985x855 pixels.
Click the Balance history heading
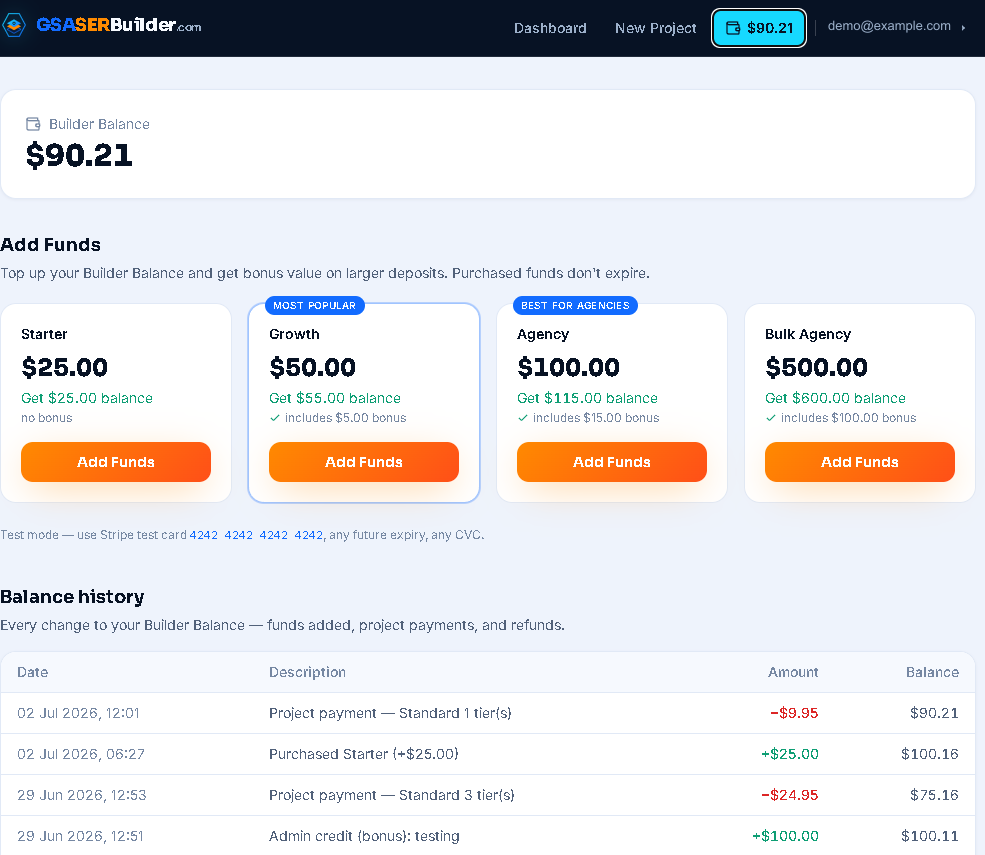tap(72, 596)
